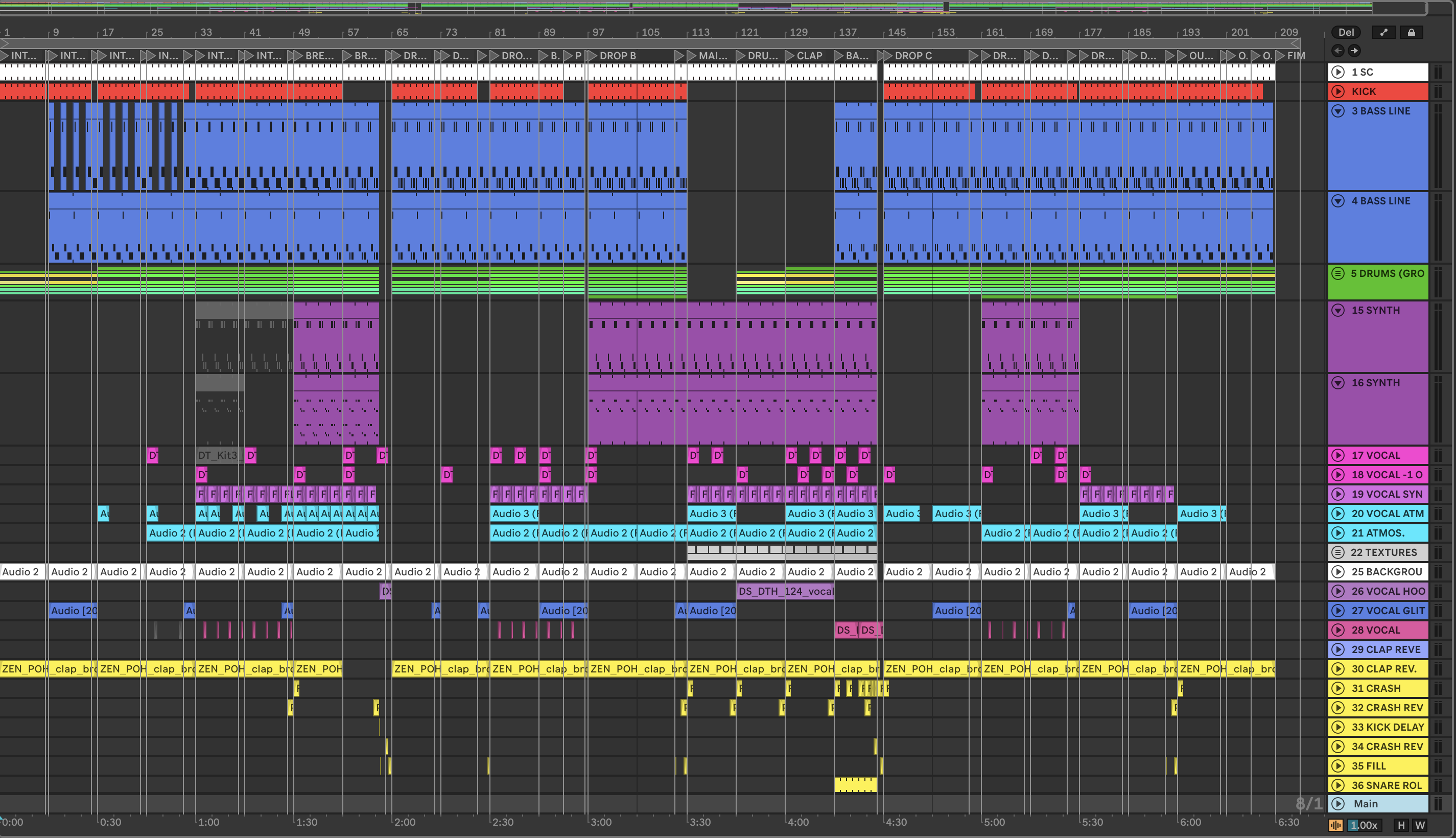The image size is (1456, 838).
Task: Click the 36 SNARE ROL track title
Action: (x=1387, y=785)
